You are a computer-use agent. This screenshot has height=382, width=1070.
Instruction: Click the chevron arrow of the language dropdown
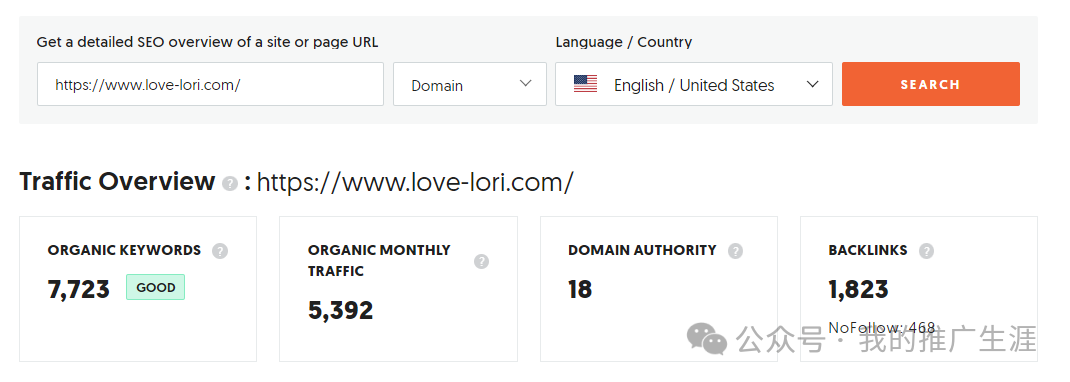(812, 84)
